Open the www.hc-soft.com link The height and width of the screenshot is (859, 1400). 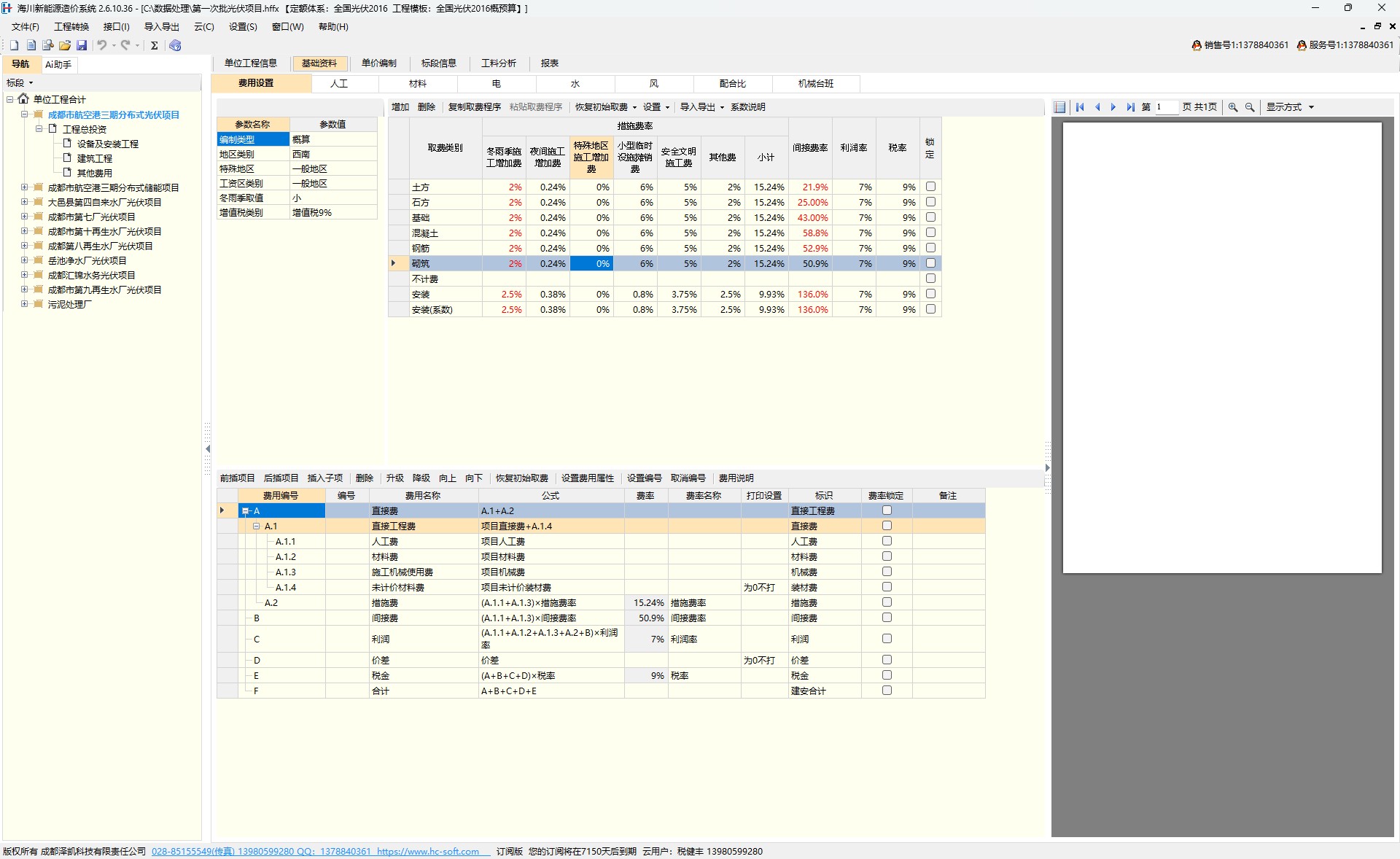(x=428, y=852)
